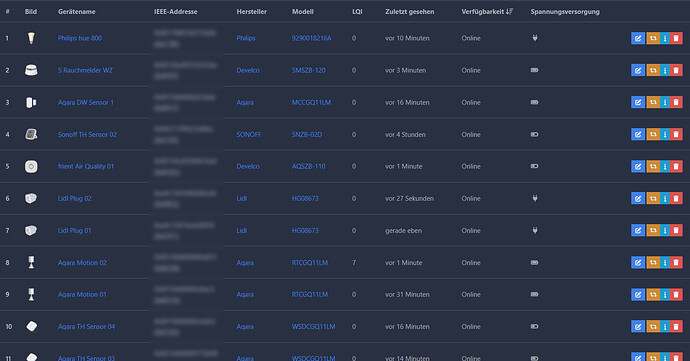Open model link SMSZB-120
The width and height of the screenshot is (690, 361).
pyautogui.click(x=308, y=70)
